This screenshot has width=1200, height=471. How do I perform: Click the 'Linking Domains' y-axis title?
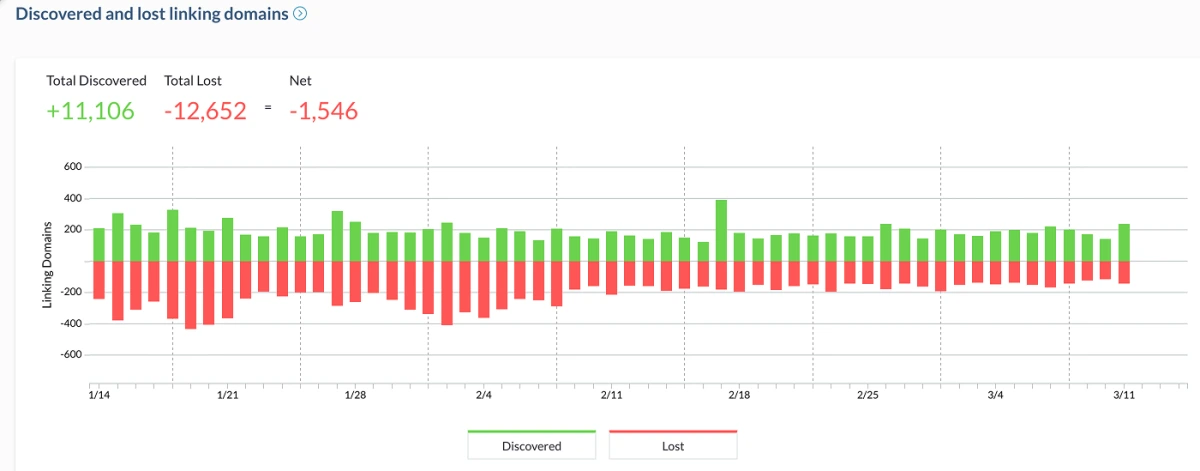[48, 261]
